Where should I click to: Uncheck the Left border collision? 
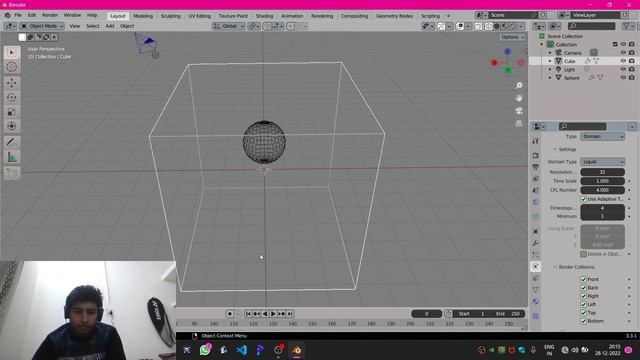583,304
